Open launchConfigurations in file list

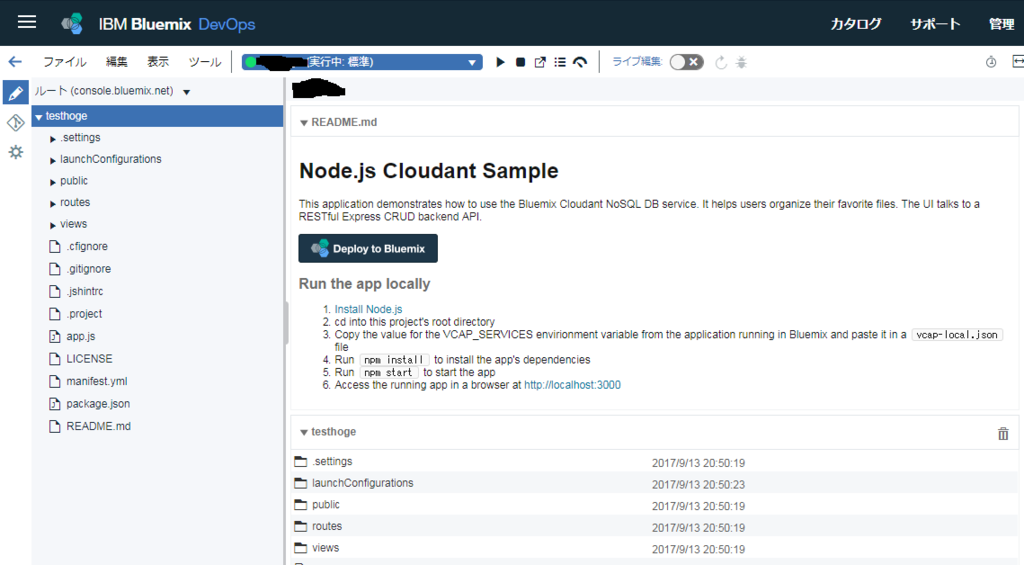362,483
